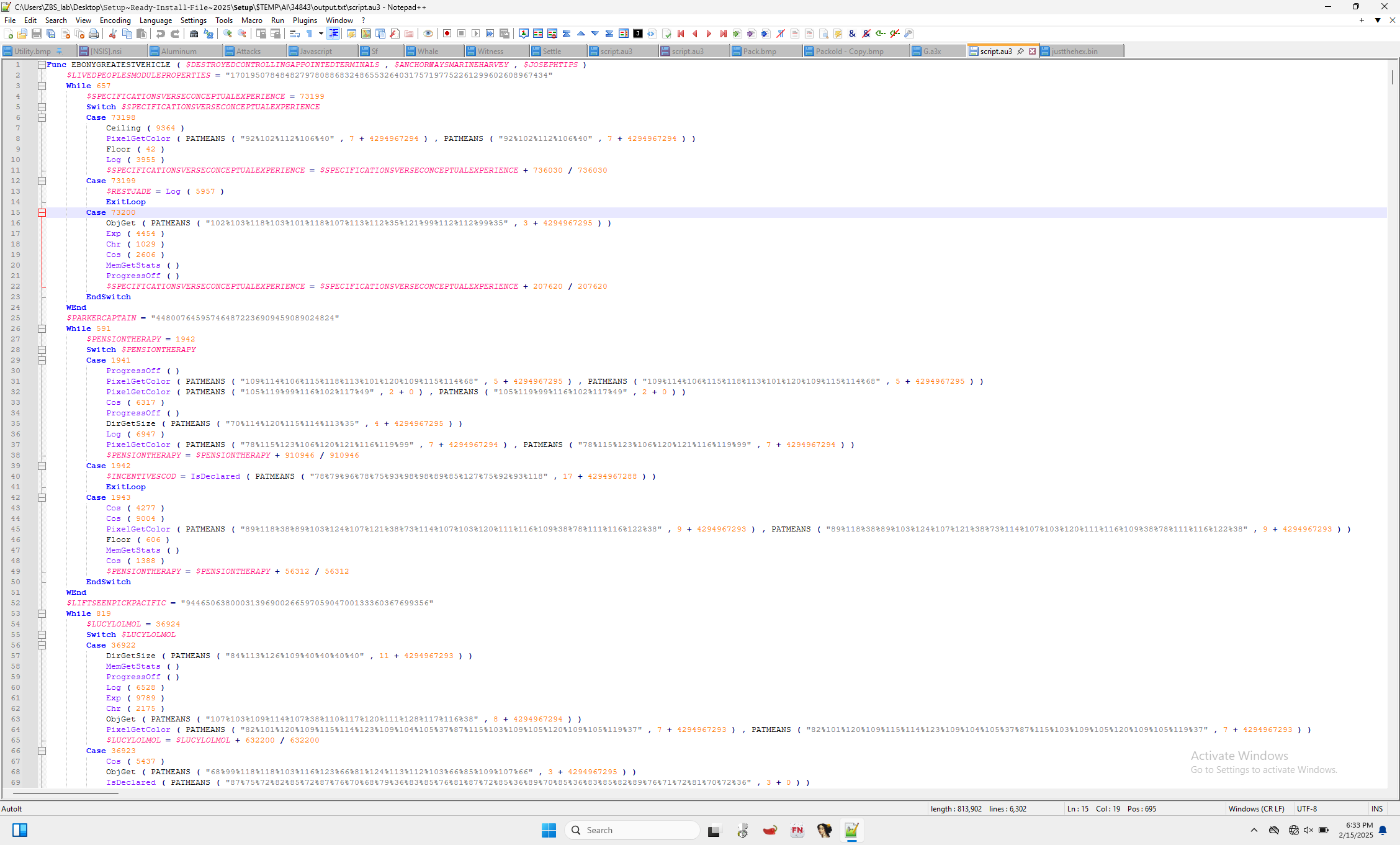This screenshot has width=1400, height=845.
Task: Click the Cut scissors icon
Action: pyautogui.click(x=113, y=34)
